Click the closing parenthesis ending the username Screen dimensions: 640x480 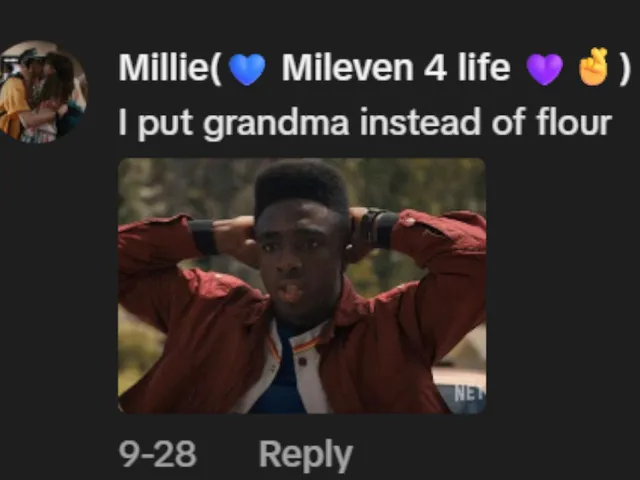pos(625,69)
